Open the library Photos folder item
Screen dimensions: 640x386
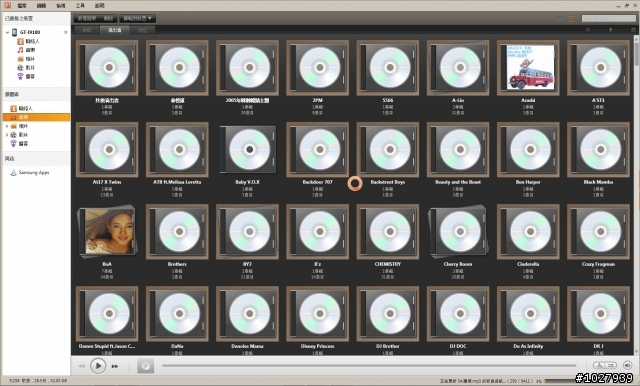(x=19, y=126)
